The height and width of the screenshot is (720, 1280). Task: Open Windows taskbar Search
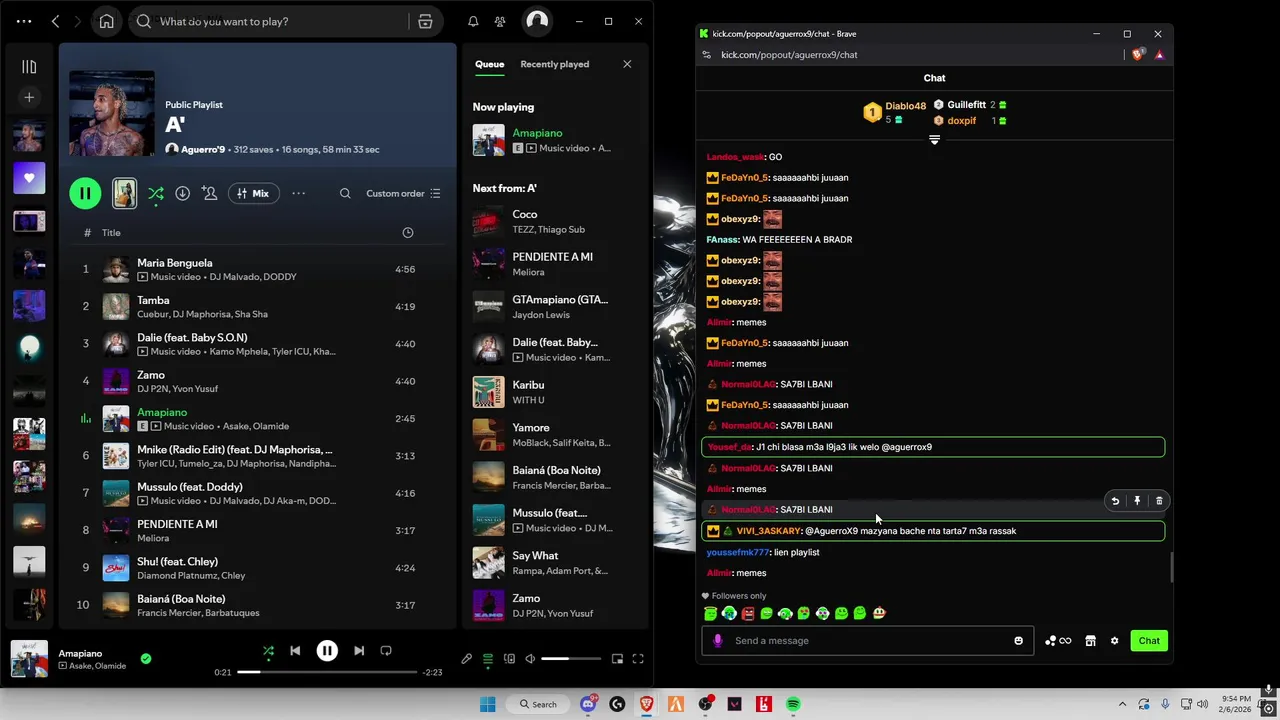(538, 704)
